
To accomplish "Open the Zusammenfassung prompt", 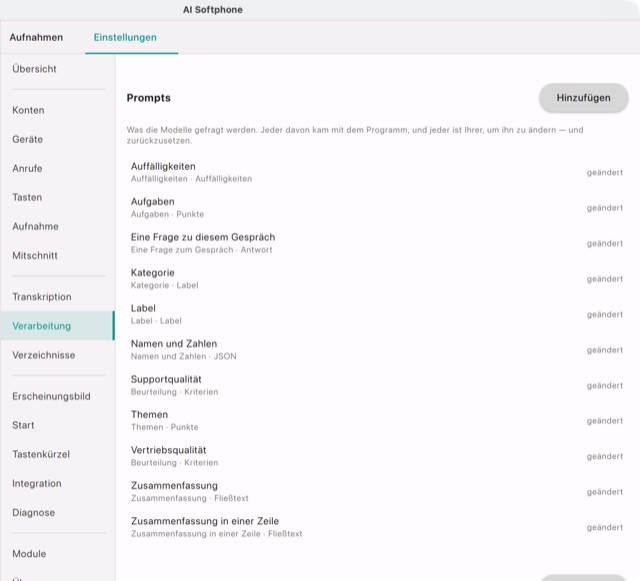I will click(377, 492).
